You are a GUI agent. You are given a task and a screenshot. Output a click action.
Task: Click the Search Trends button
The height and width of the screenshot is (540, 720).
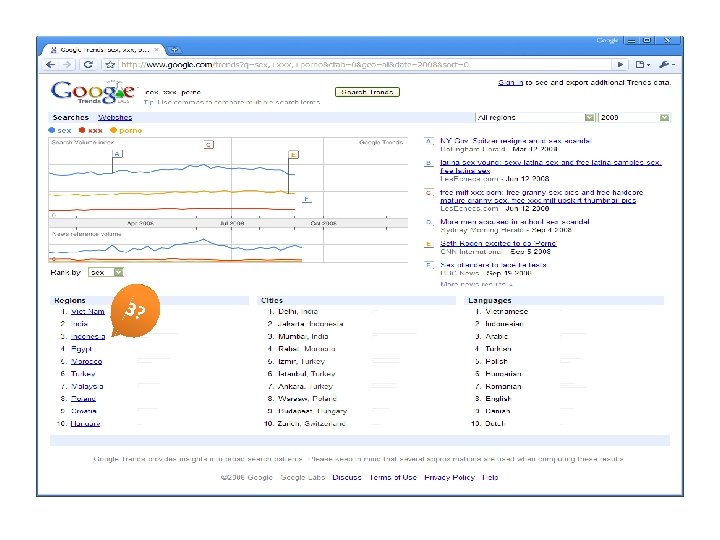367,92
